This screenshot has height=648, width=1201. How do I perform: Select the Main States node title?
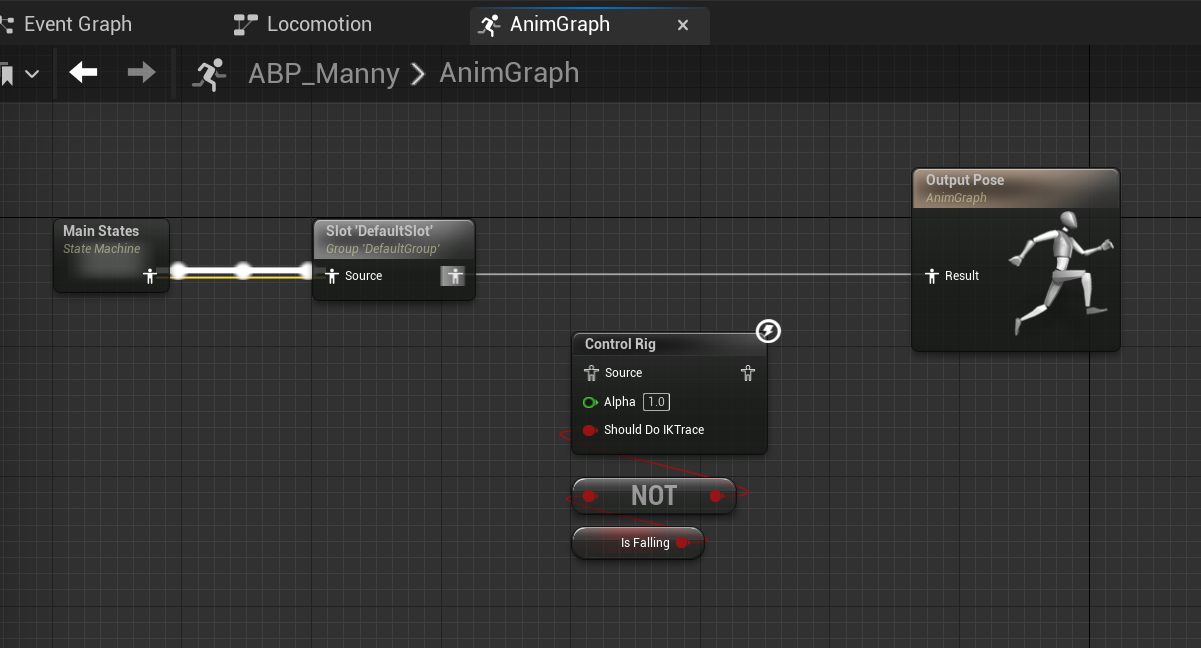[101, 231]
